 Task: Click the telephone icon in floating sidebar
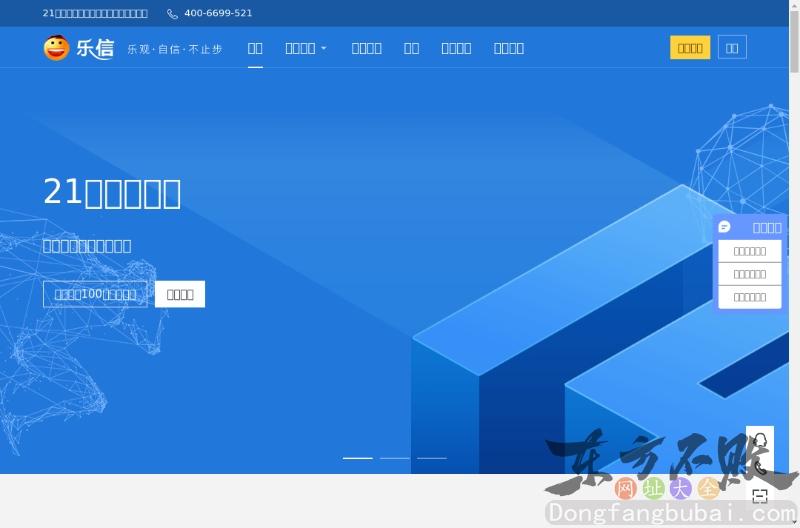tap(760, 468)
